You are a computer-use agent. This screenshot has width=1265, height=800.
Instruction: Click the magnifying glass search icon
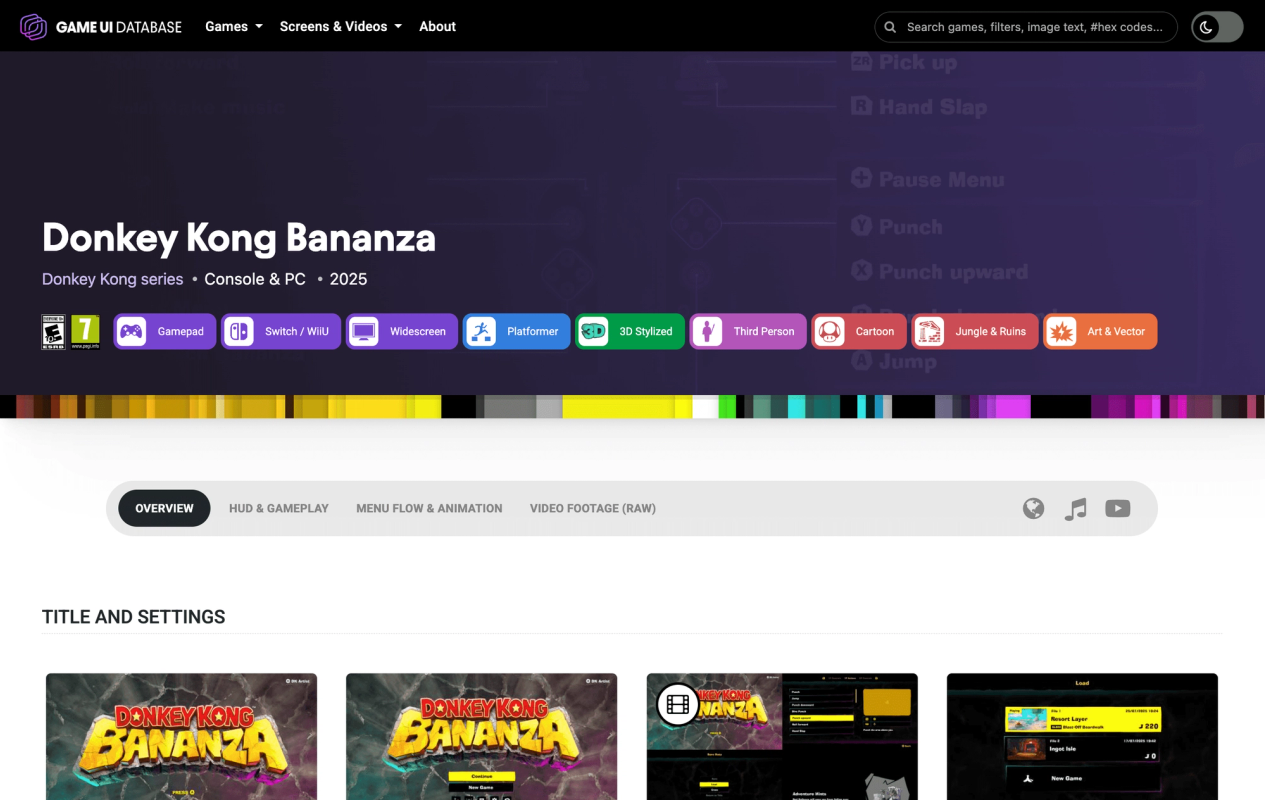click(890, 27)
